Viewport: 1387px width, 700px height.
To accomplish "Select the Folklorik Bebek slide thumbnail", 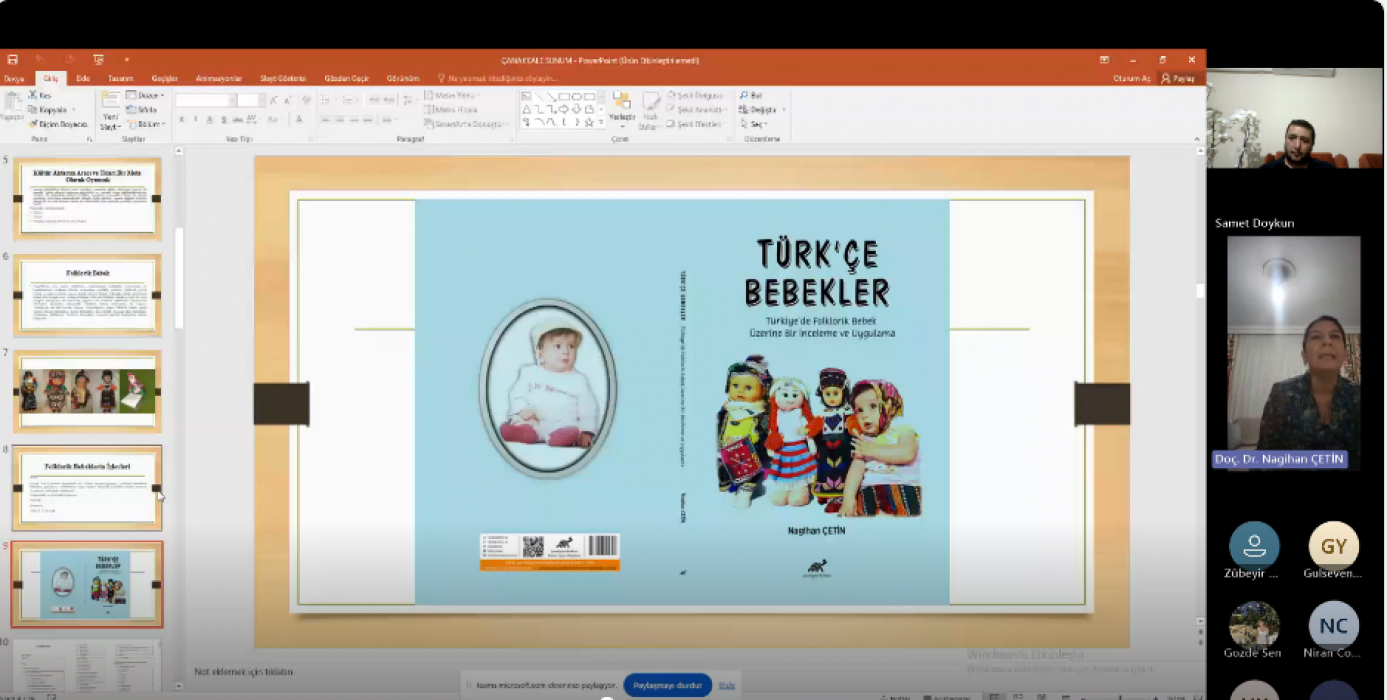I will [87, 295].
